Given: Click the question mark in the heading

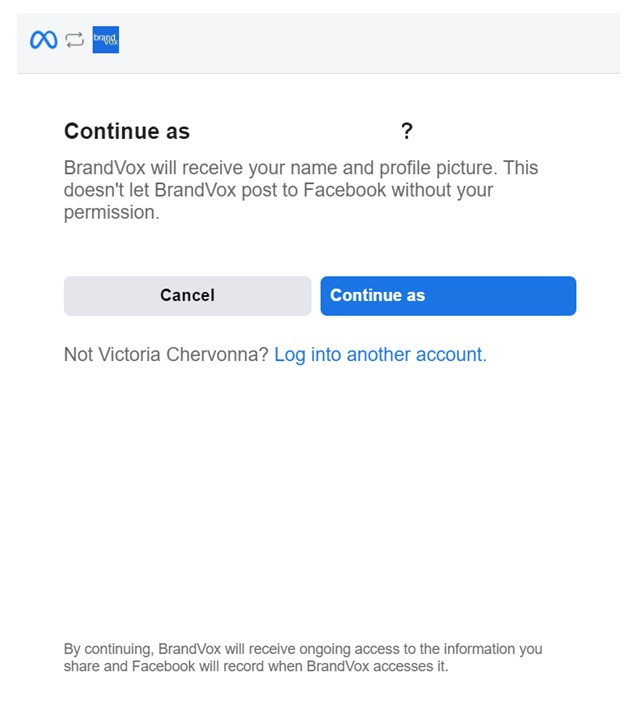Looking at the screenshot, I should [406, 131].
